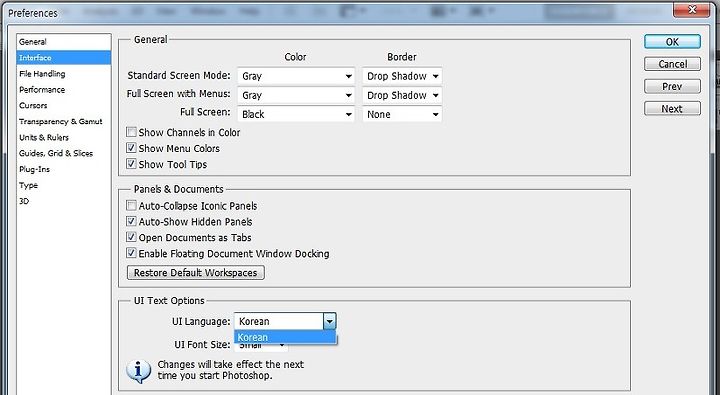Open Full Screen with Menus border dropdown
Viewport: 720px width, 395px height.
click(402, 95)
